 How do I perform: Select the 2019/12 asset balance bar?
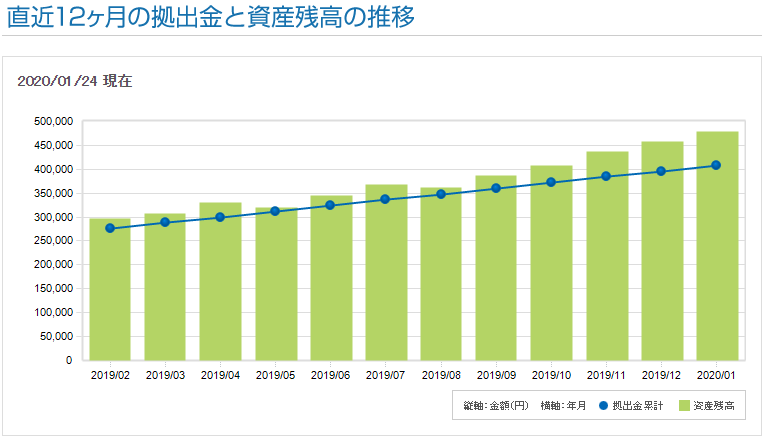pyautogui.click(x=663, y=251)
